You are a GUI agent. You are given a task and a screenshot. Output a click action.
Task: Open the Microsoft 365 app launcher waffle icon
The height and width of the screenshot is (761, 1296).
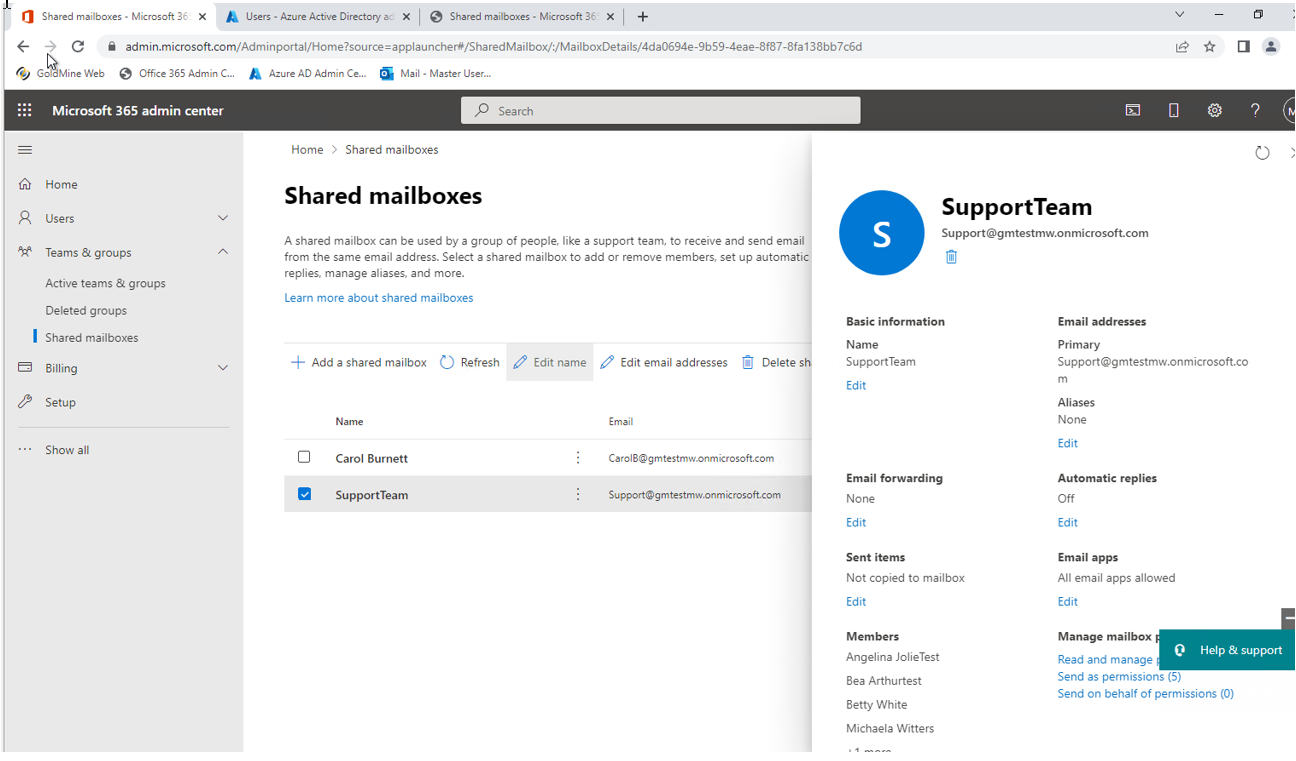[x=24, y=110]
